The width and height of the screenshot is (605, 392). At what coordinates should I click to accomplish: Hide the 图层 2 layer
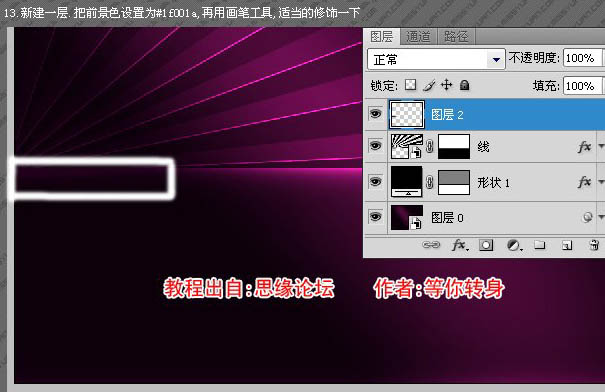pyautogui.click(x=375, y=114)
